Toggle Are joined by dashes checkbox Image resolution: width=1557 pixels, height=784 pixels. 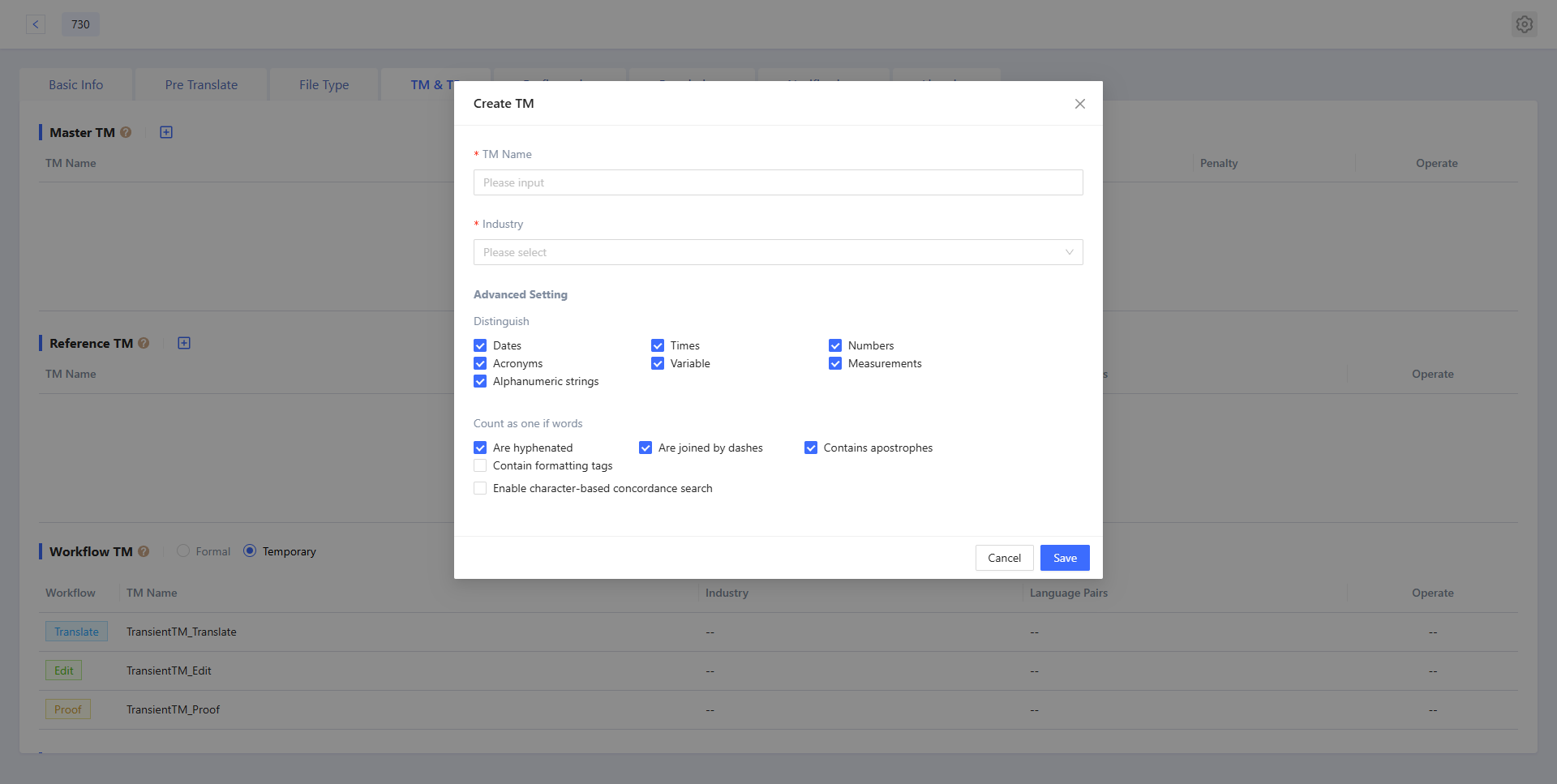646,448
